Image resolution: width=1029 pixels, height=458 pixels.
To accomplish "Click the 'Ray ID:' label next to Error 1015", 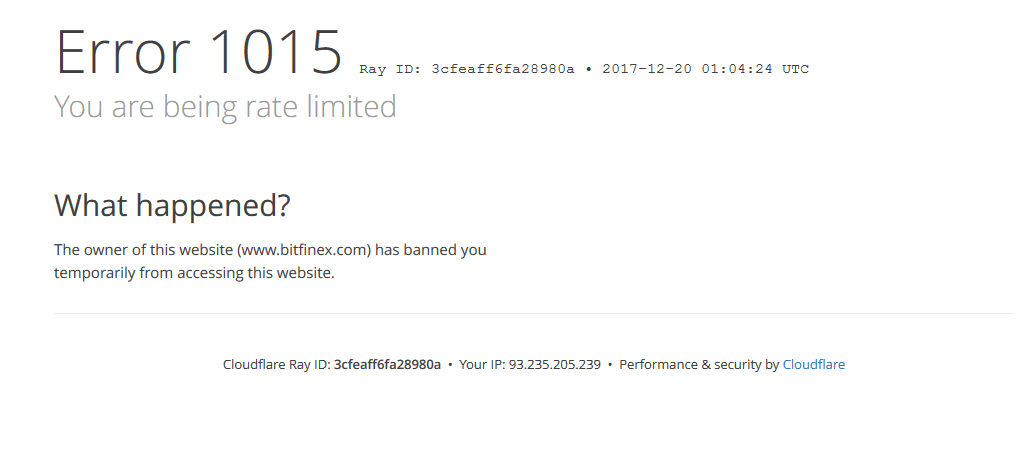I will [390, 69].
